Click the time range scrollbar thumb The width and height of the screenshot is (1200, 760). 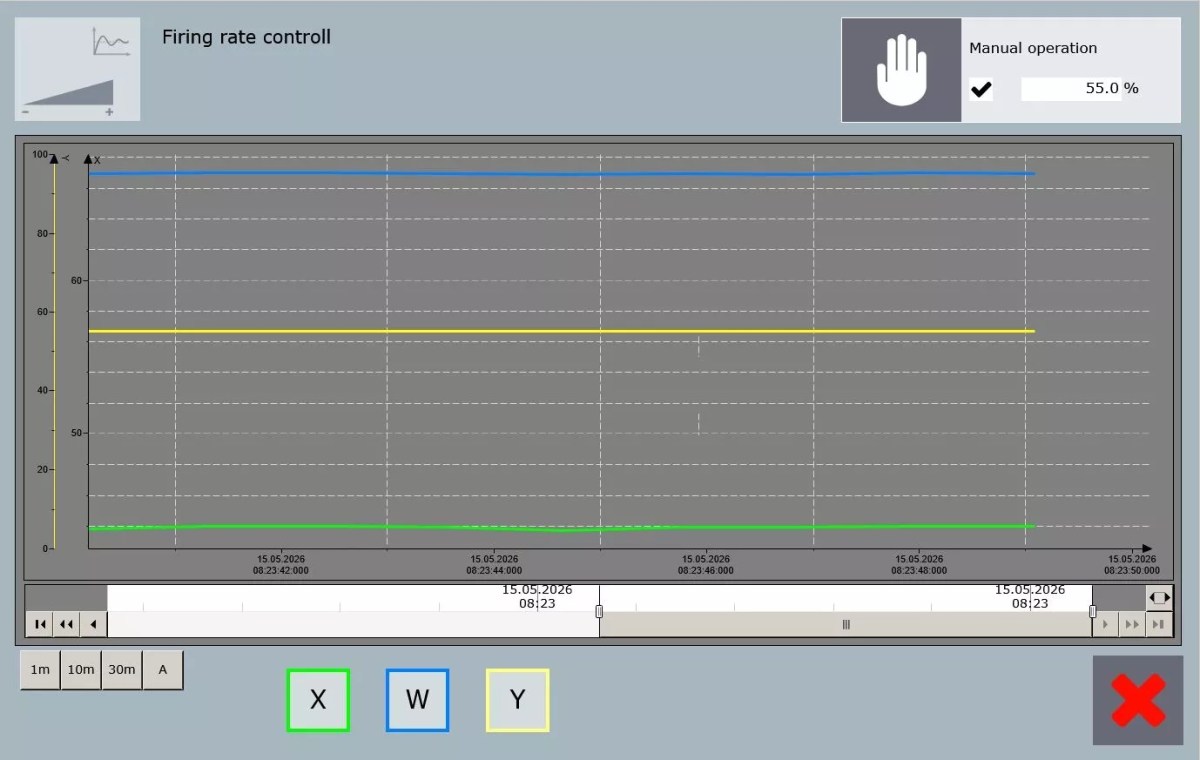[x=845, y=624]
